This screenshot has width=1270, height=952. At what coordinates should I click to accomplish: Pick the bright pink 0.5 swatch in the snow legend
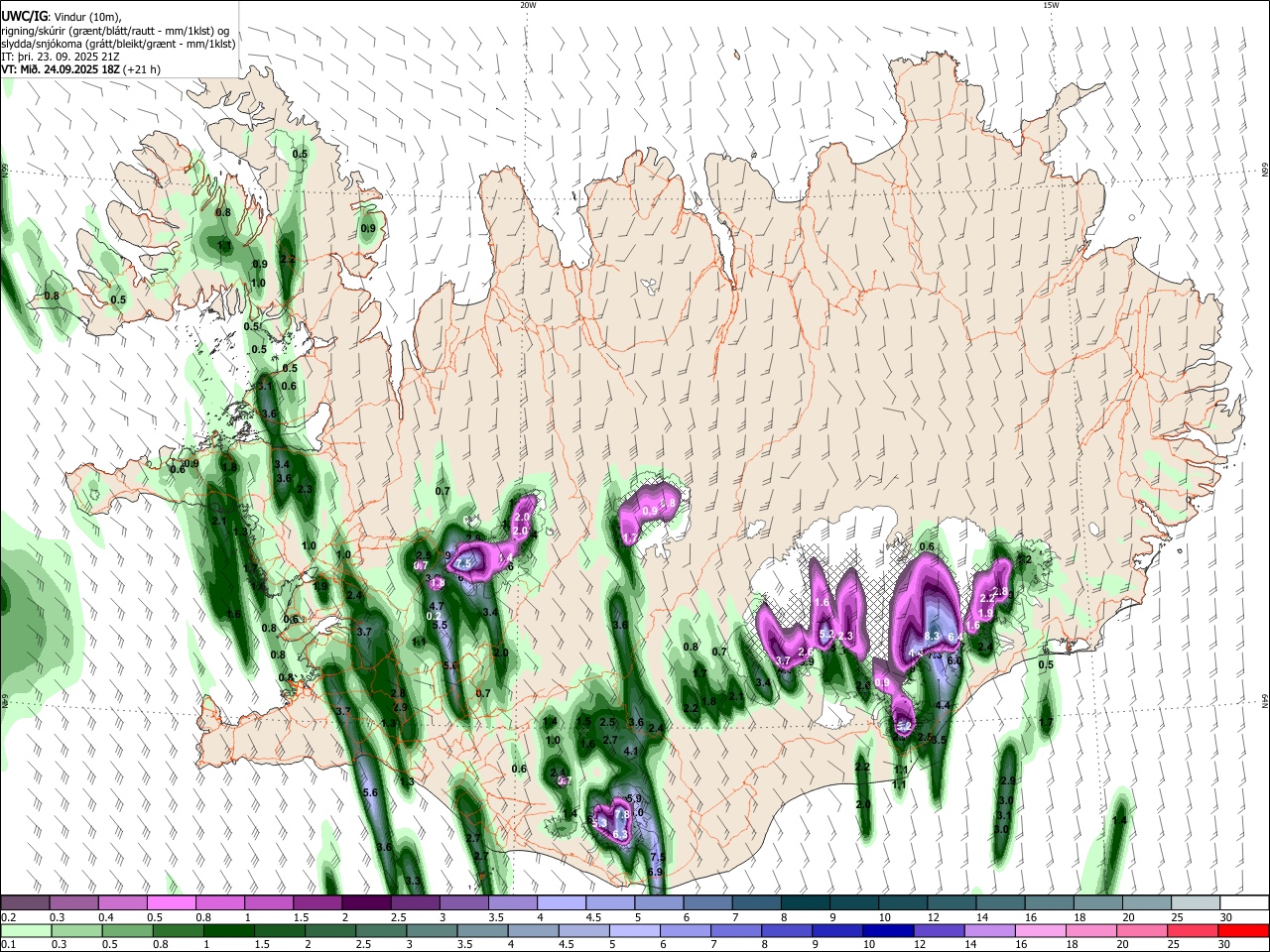click(x=172, y=902)
